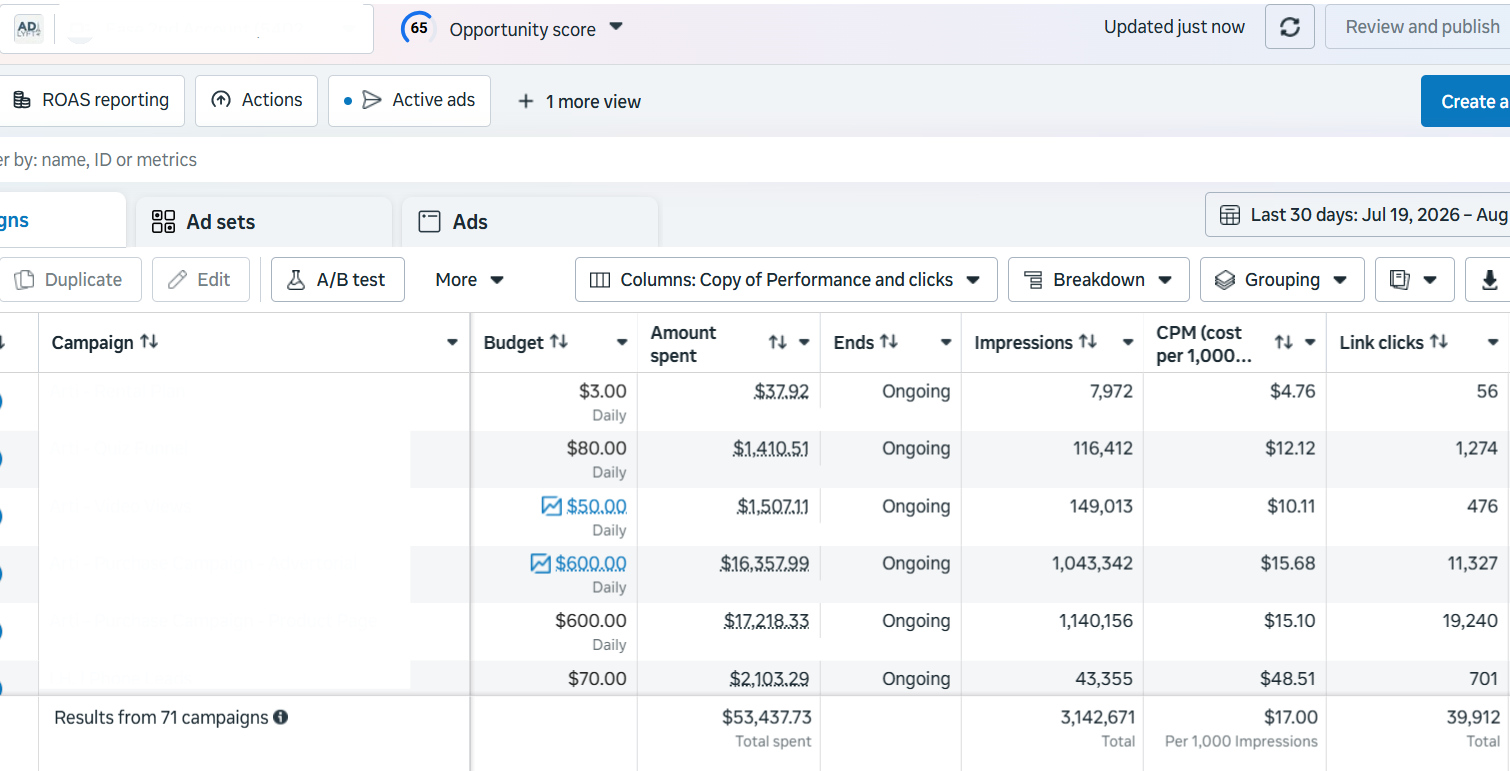Click the plus icon for 1 more view

pos(526,101)
